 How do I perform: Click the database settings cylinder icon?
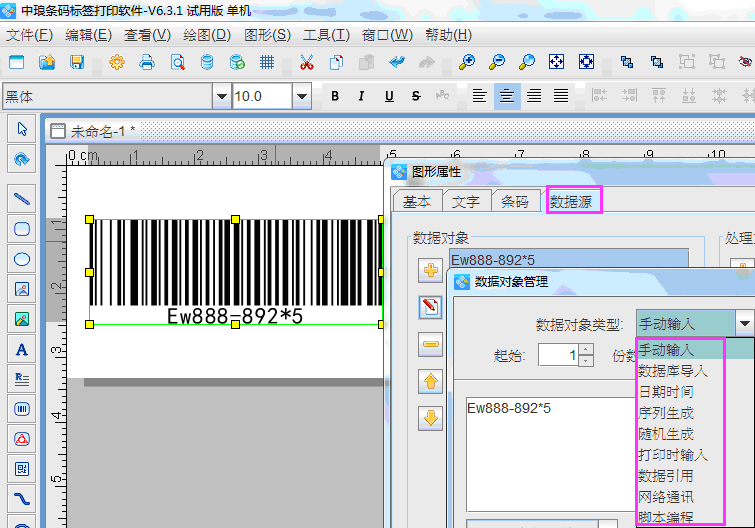coord(207,62)
